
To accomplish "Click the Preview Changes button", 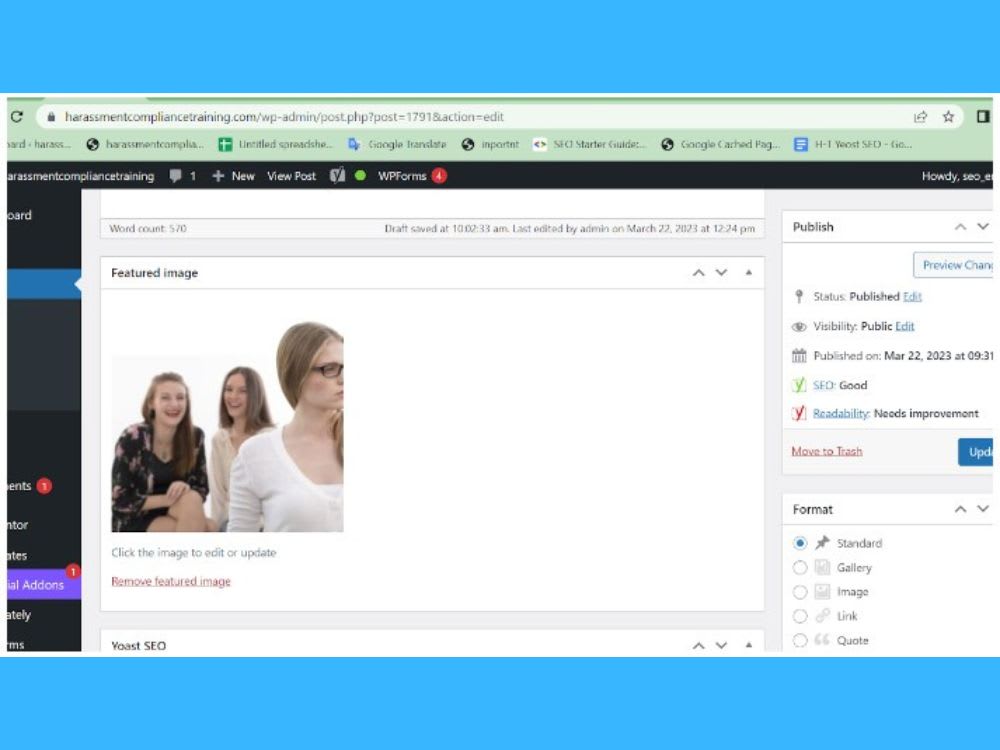I will [x=953, y=265].
